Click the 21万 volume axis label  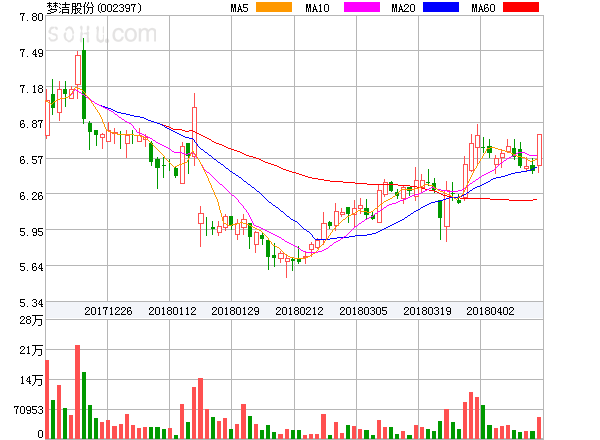pos(31,350)
